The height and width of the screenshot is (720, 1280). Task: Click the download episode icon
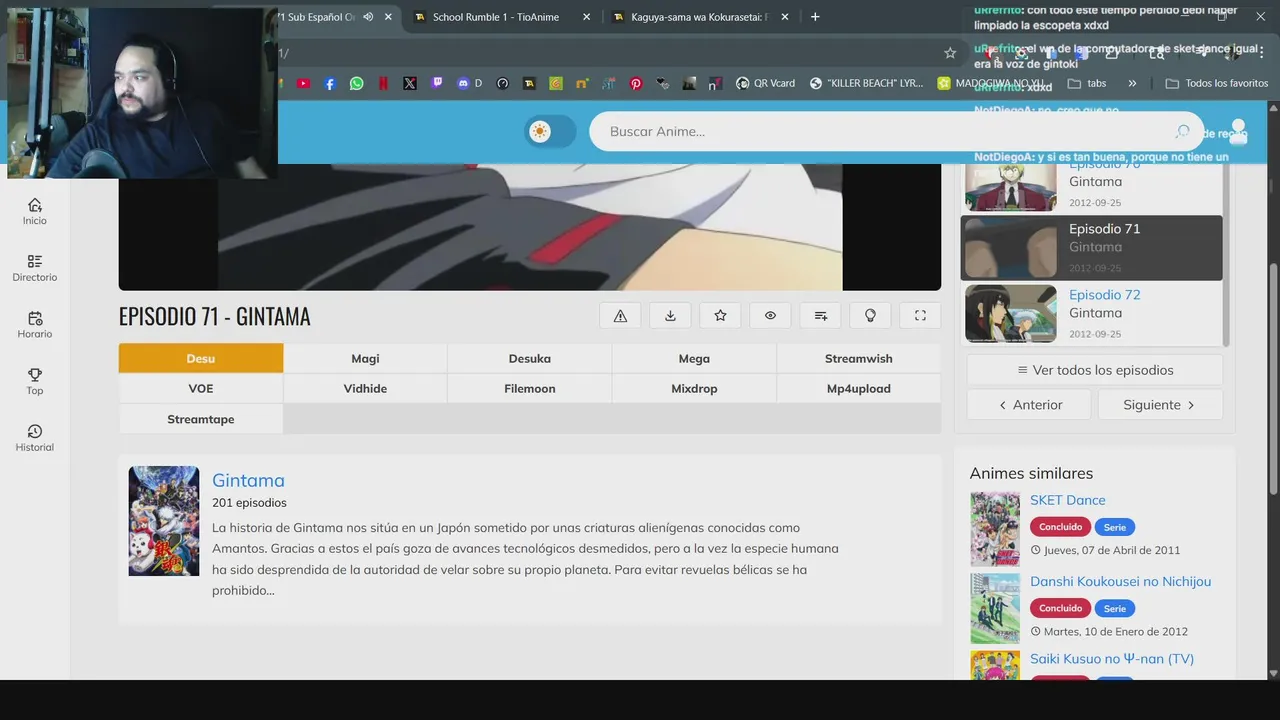670,315
